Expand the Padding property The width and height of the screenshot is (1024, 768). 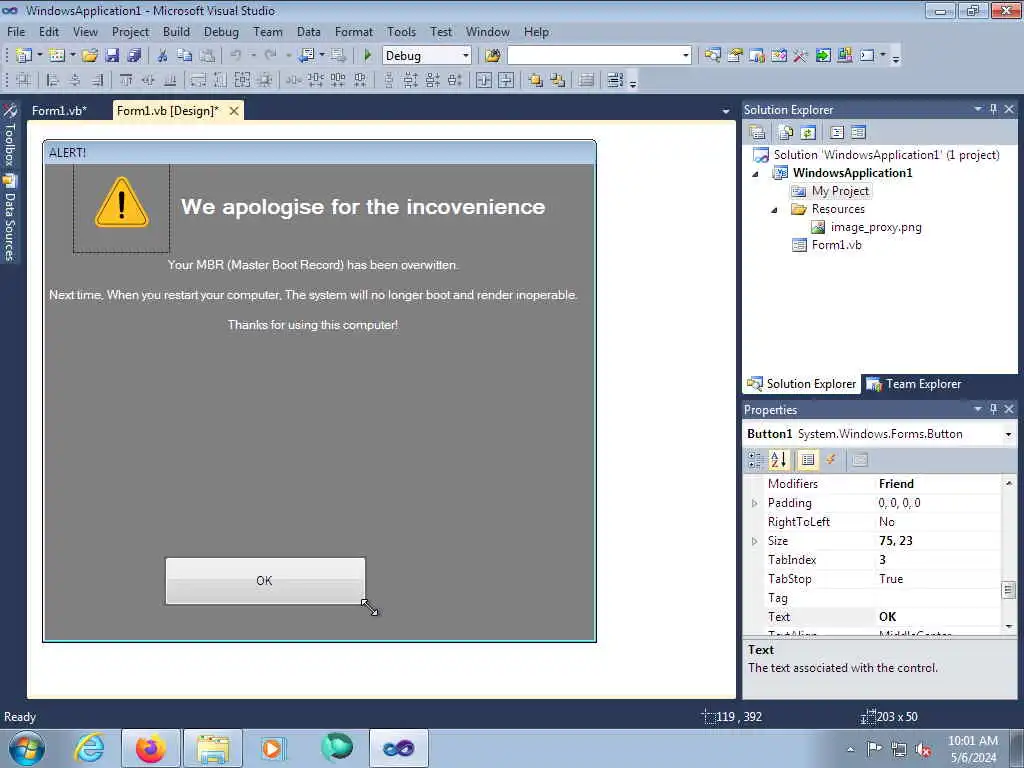coord(754,503)
